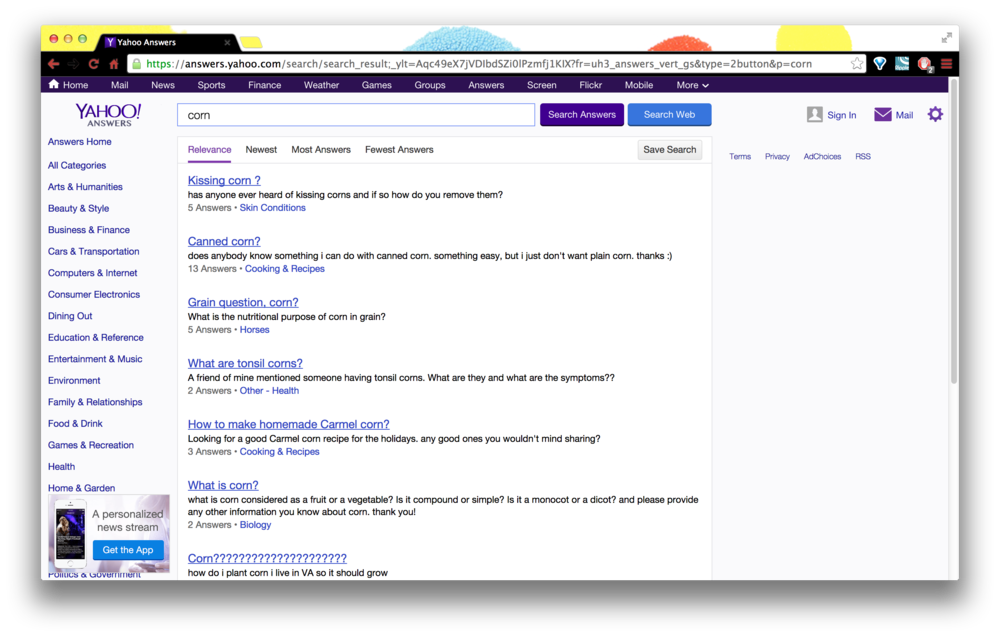1000x637 pixels.
Task: Click the Skin Conditions category link
Action: pos(272,208)
